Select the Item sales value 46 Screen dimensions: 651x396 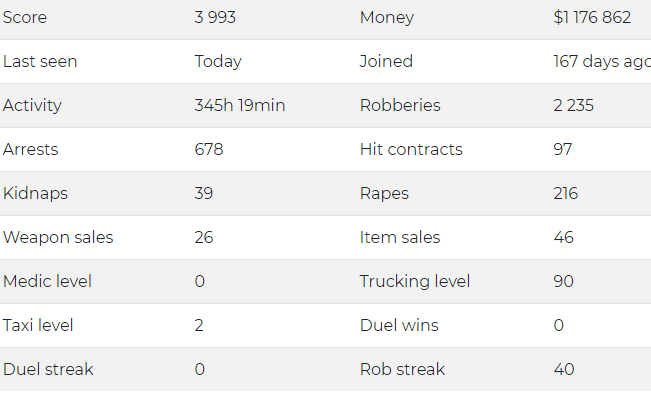pyautogui.click(x=563, y=237)
